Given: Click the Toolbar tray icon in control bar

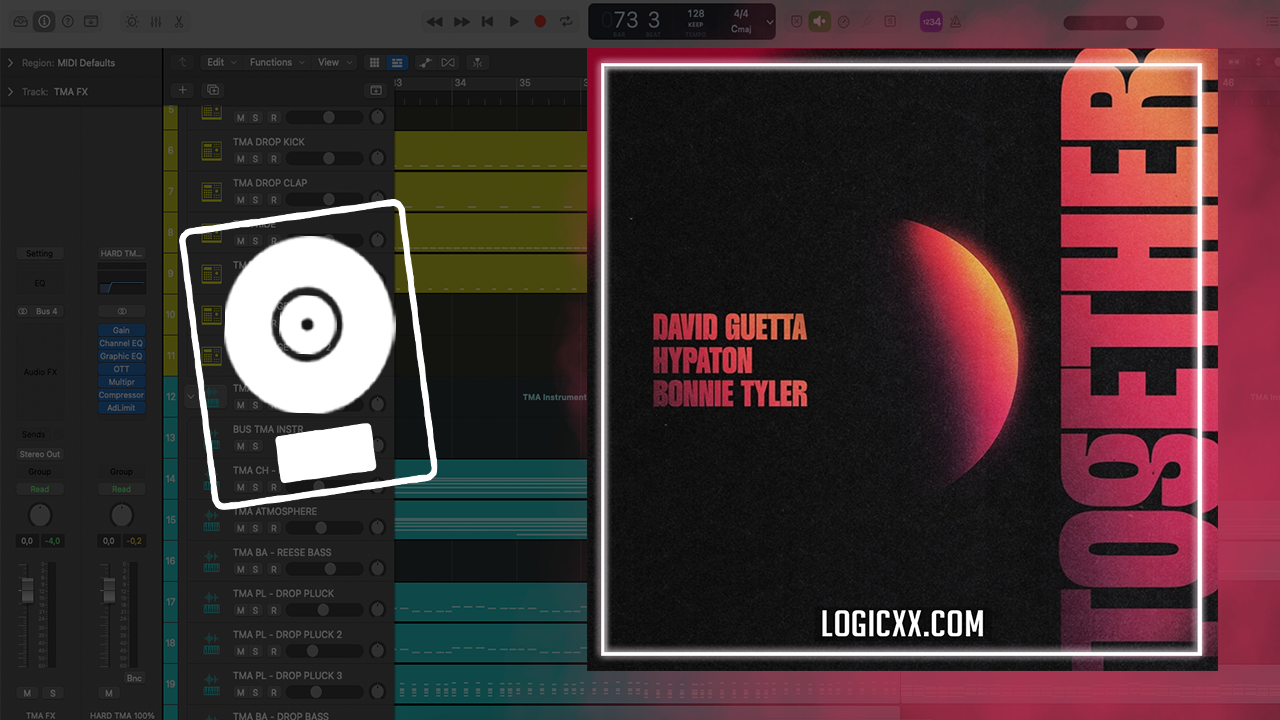Looking at the screenshot, I should coord(91,21).
